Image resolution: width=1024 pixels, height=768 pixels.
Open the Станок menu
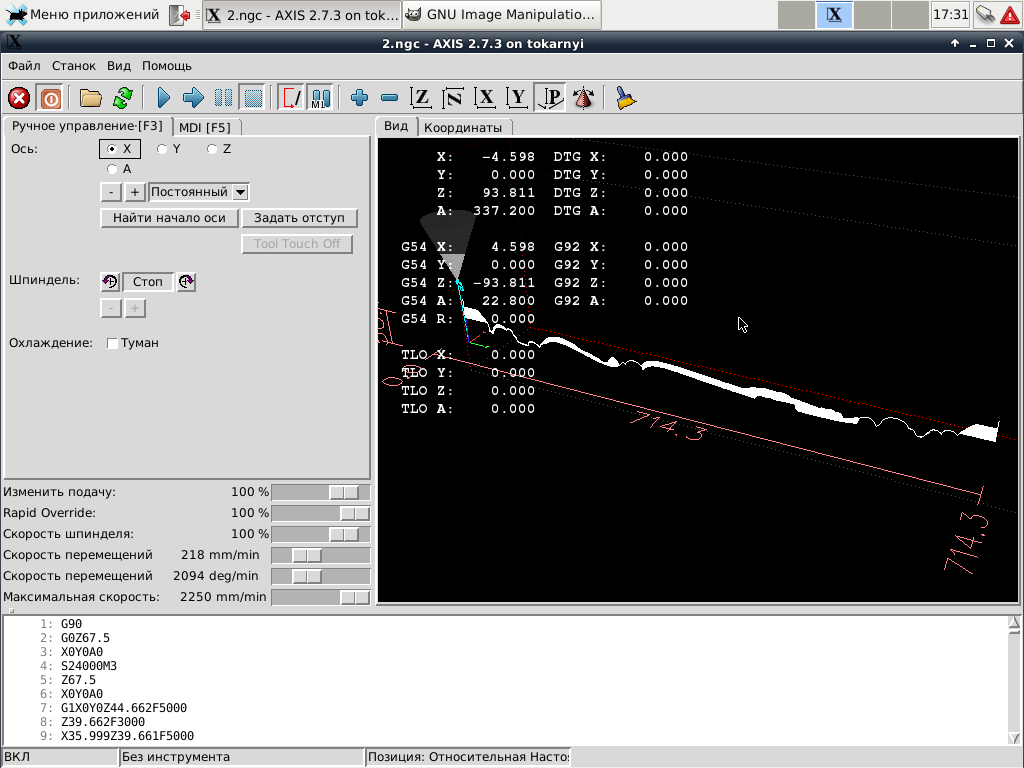point(74,66)
